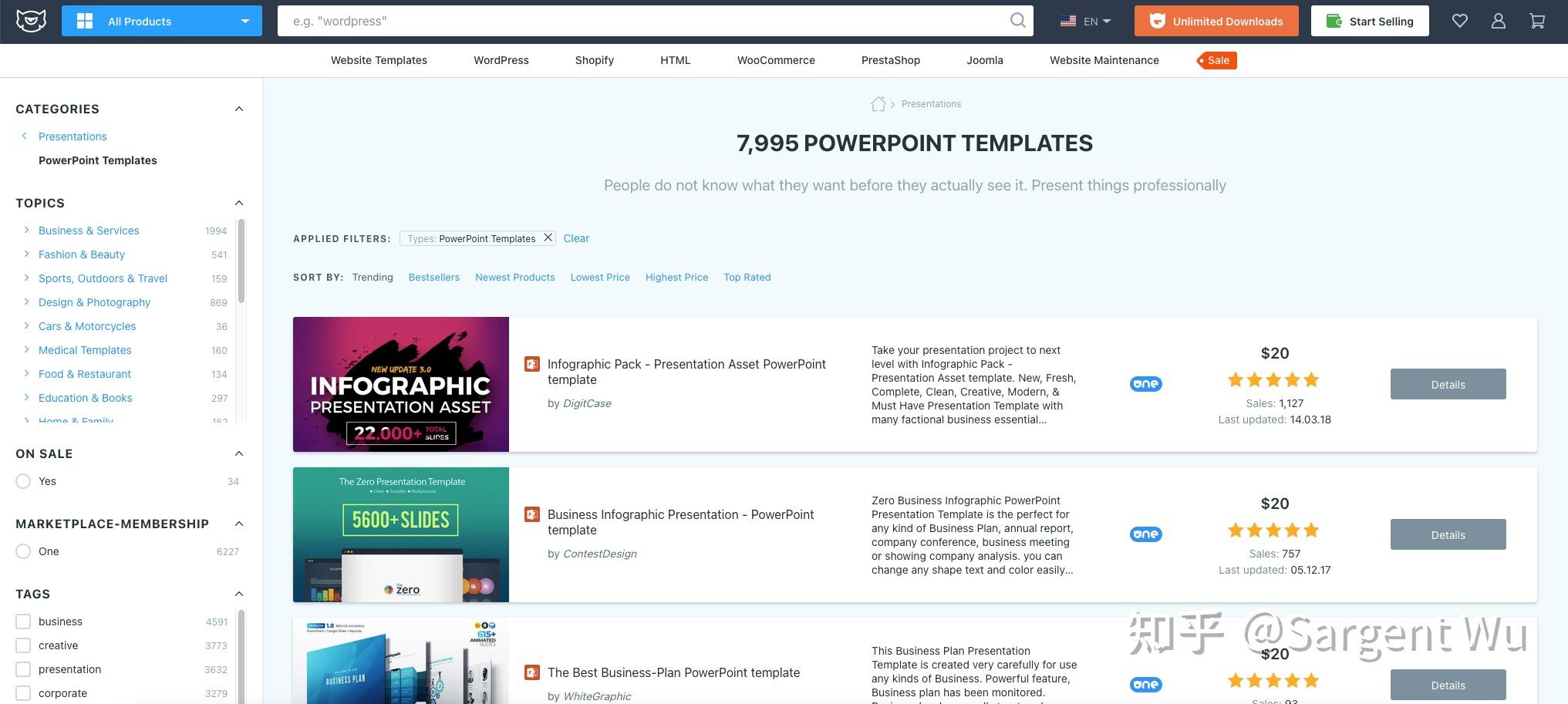The width and height of the screenshot is (1568, 704).
Task: Open the Website Maintenance menu
Action: click(1104, 60)
